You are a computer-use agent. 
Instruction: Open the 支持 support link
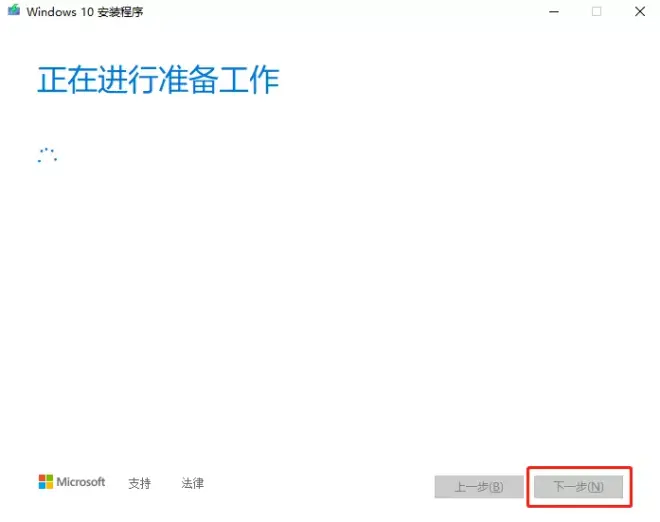point(139,483)
